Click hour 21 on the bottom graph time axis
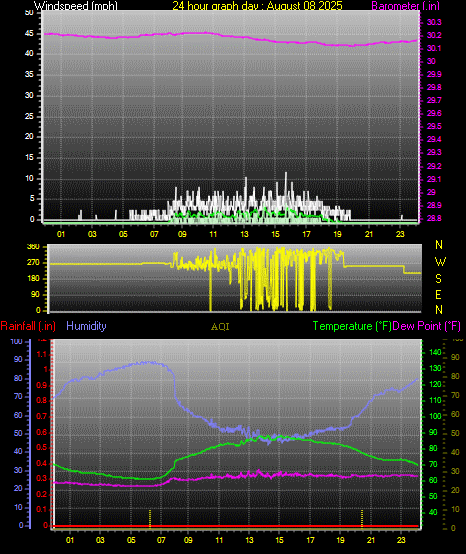The image size is (466, 554). [371, 540]
